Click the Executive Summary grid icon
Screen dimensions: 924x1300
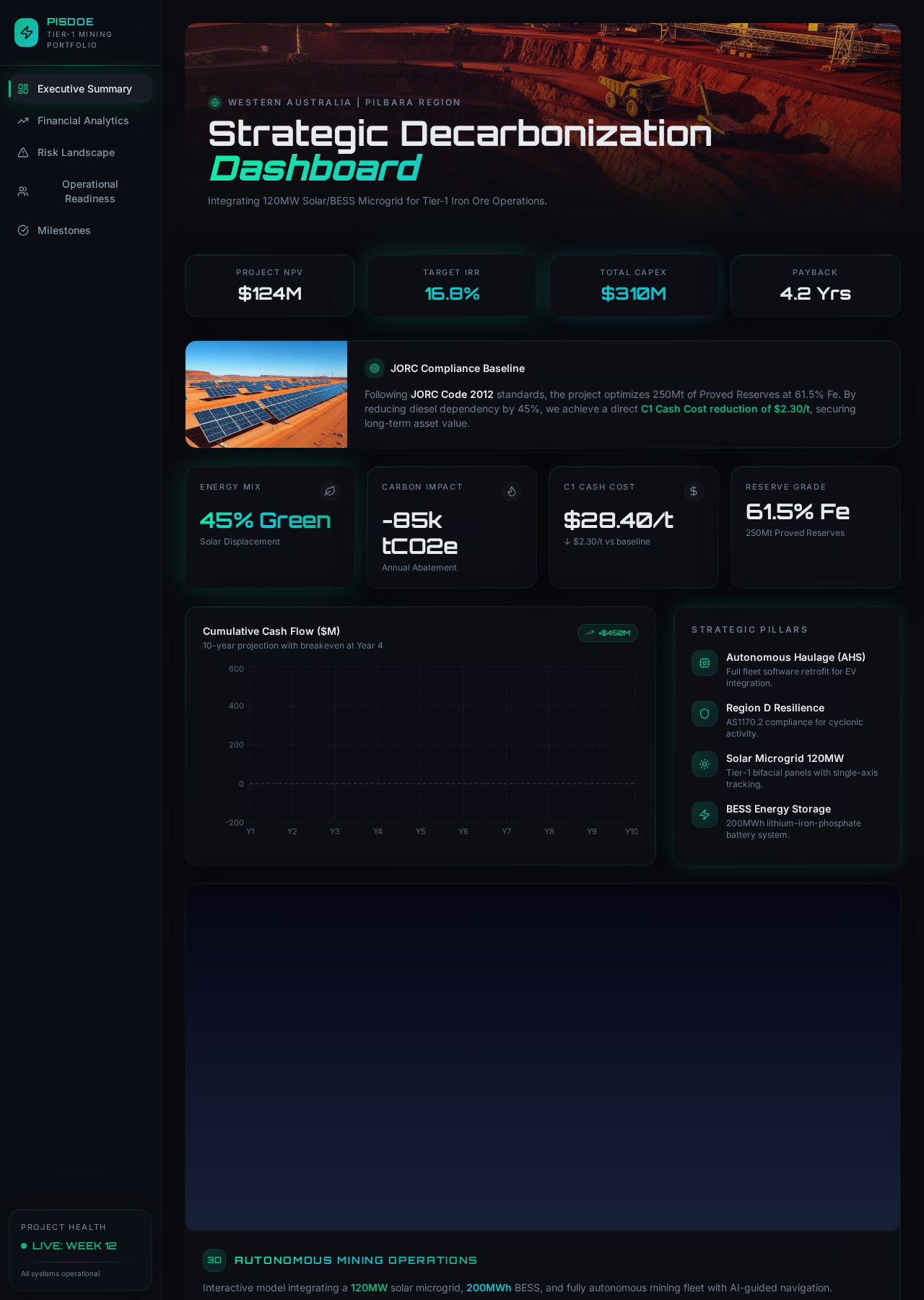(x=23, y=89)
